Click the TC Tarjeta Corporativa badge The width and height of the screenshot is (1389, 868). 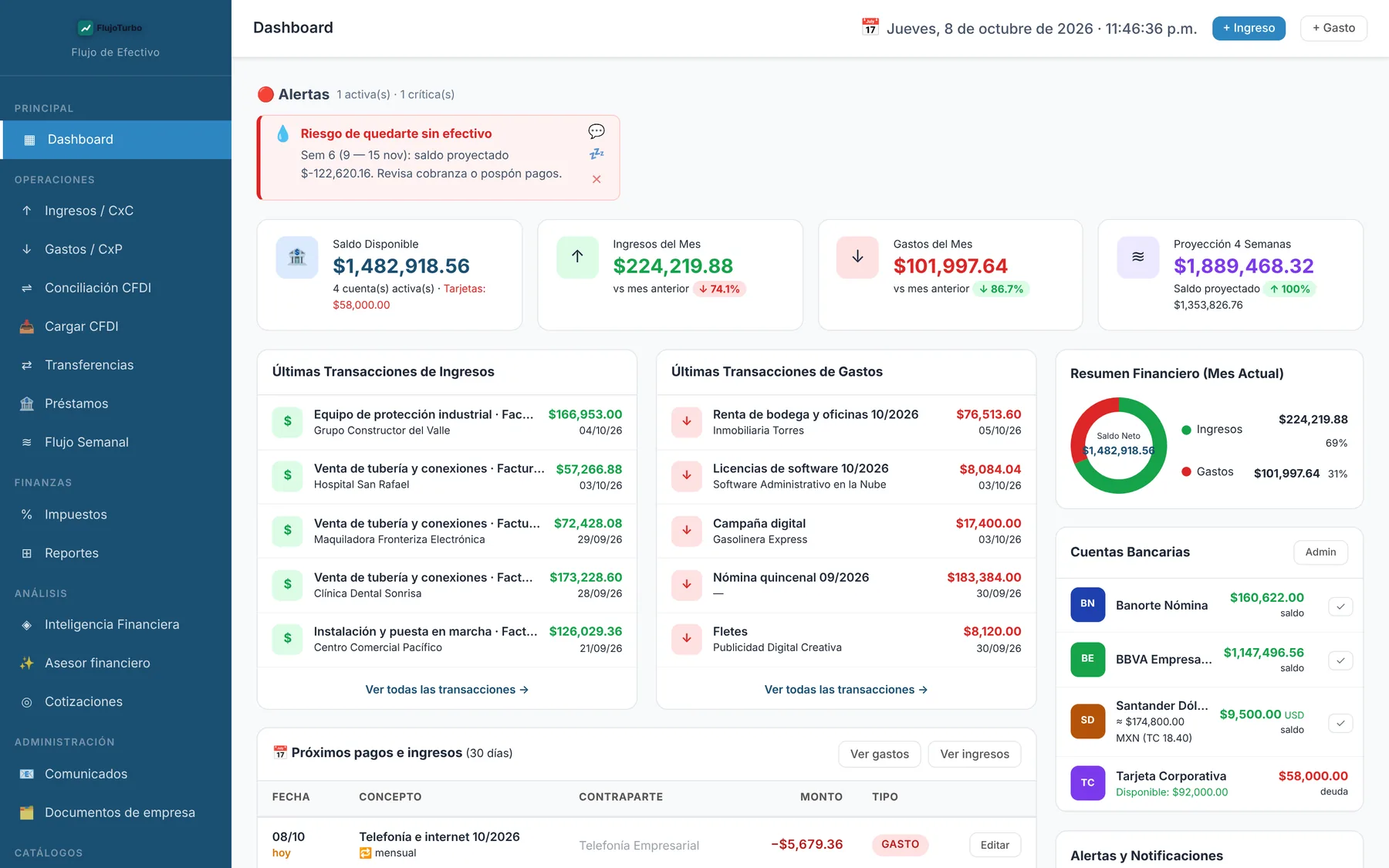pyautogui.click(x=1088, y=783)
